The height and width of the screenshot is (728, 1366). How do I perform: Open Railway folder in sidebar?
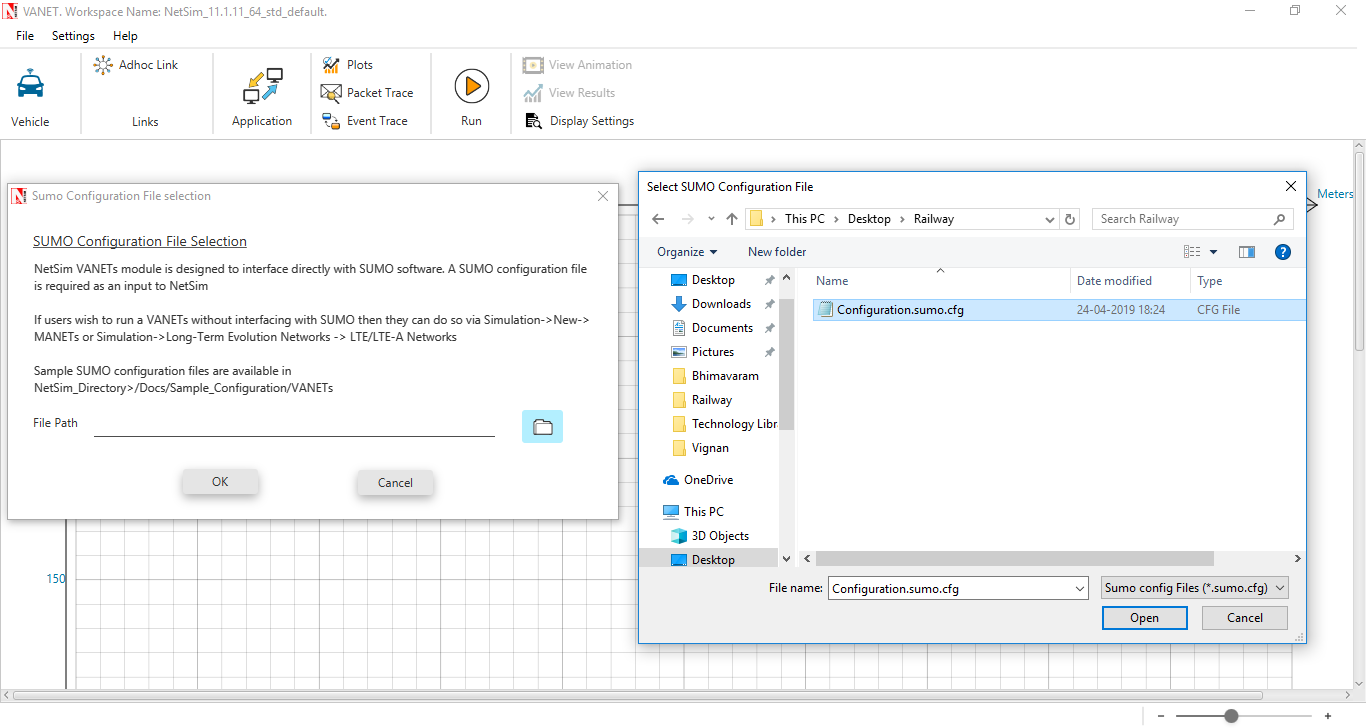(x=702, y=400)
